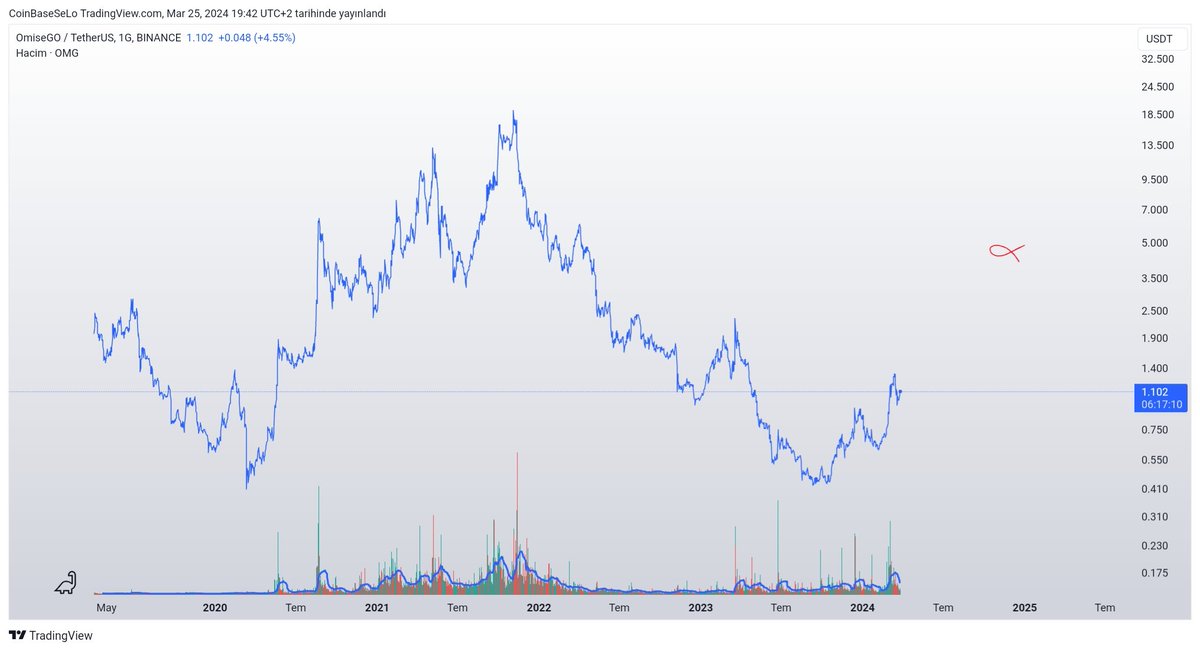Screen dimensions: 1200x651
Task: Click the TradingView logo at bottom left
Action: pyautogui.click(x=49, y=635)
